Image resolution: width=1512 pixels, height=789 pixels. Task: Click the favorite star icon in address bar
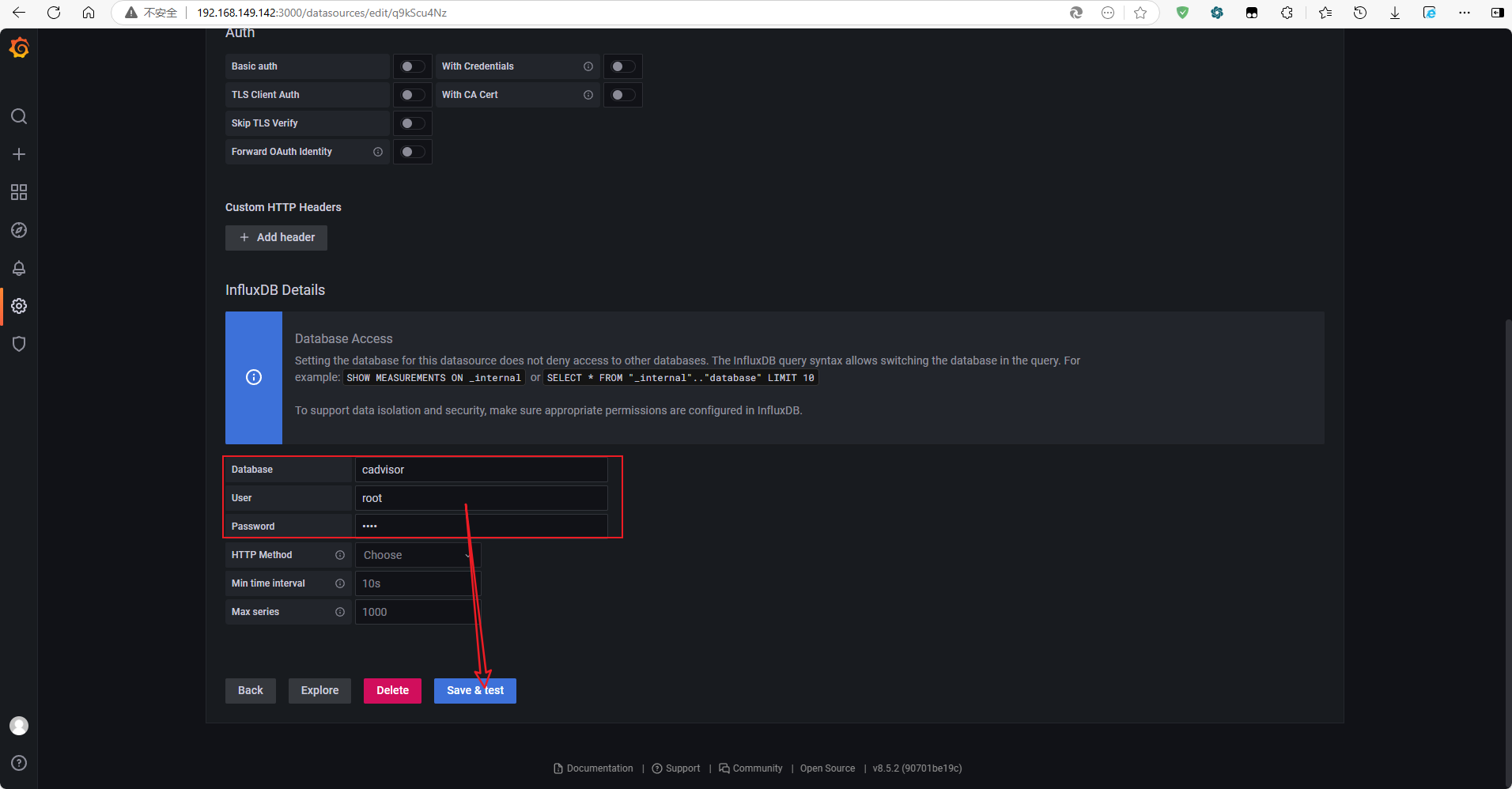[1140, 13]
